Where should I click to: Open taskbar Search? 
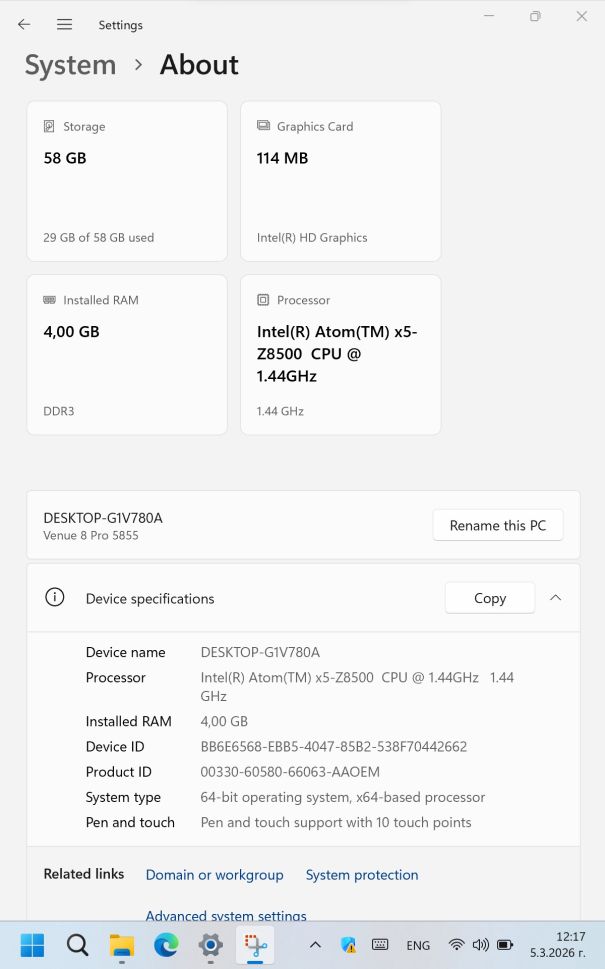tap(77, 945)
